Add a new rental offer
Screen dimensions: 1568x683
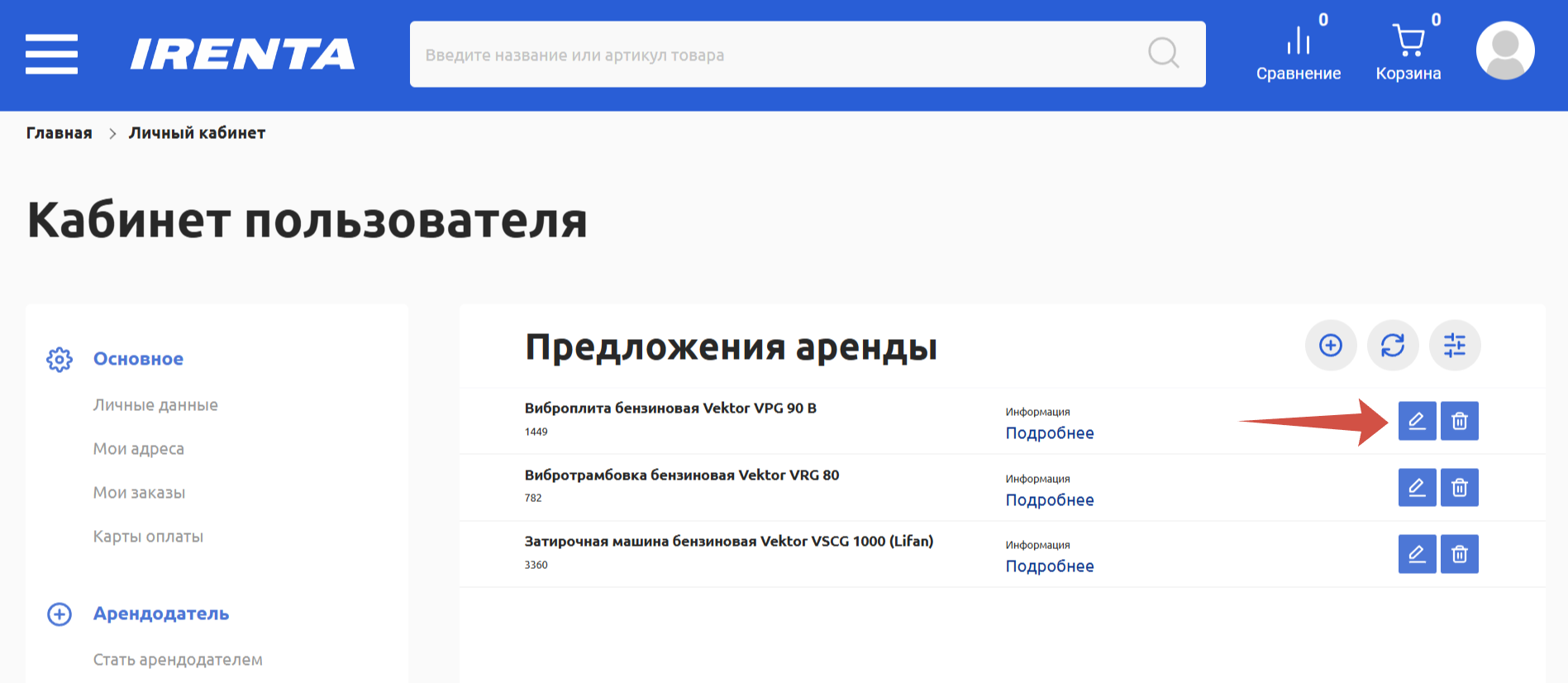point(1330,346)
